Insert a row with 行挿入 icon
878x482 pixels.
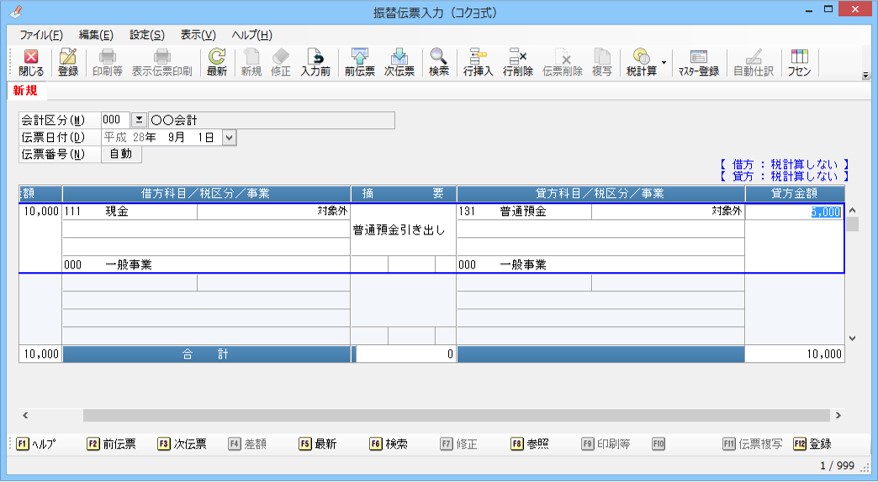point(478,63)
